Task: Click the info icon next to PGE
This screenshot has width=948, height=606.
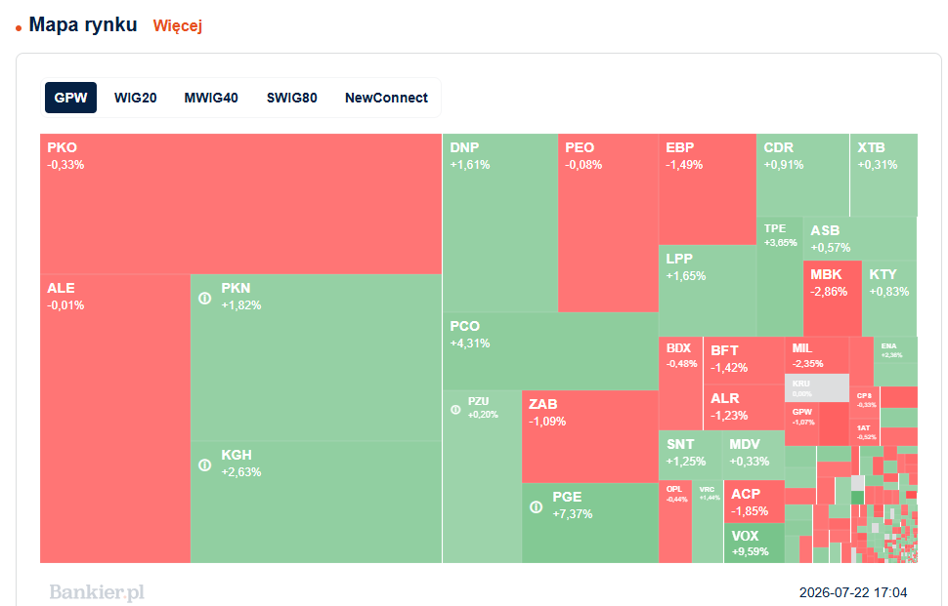Action: tap(536, 507)
